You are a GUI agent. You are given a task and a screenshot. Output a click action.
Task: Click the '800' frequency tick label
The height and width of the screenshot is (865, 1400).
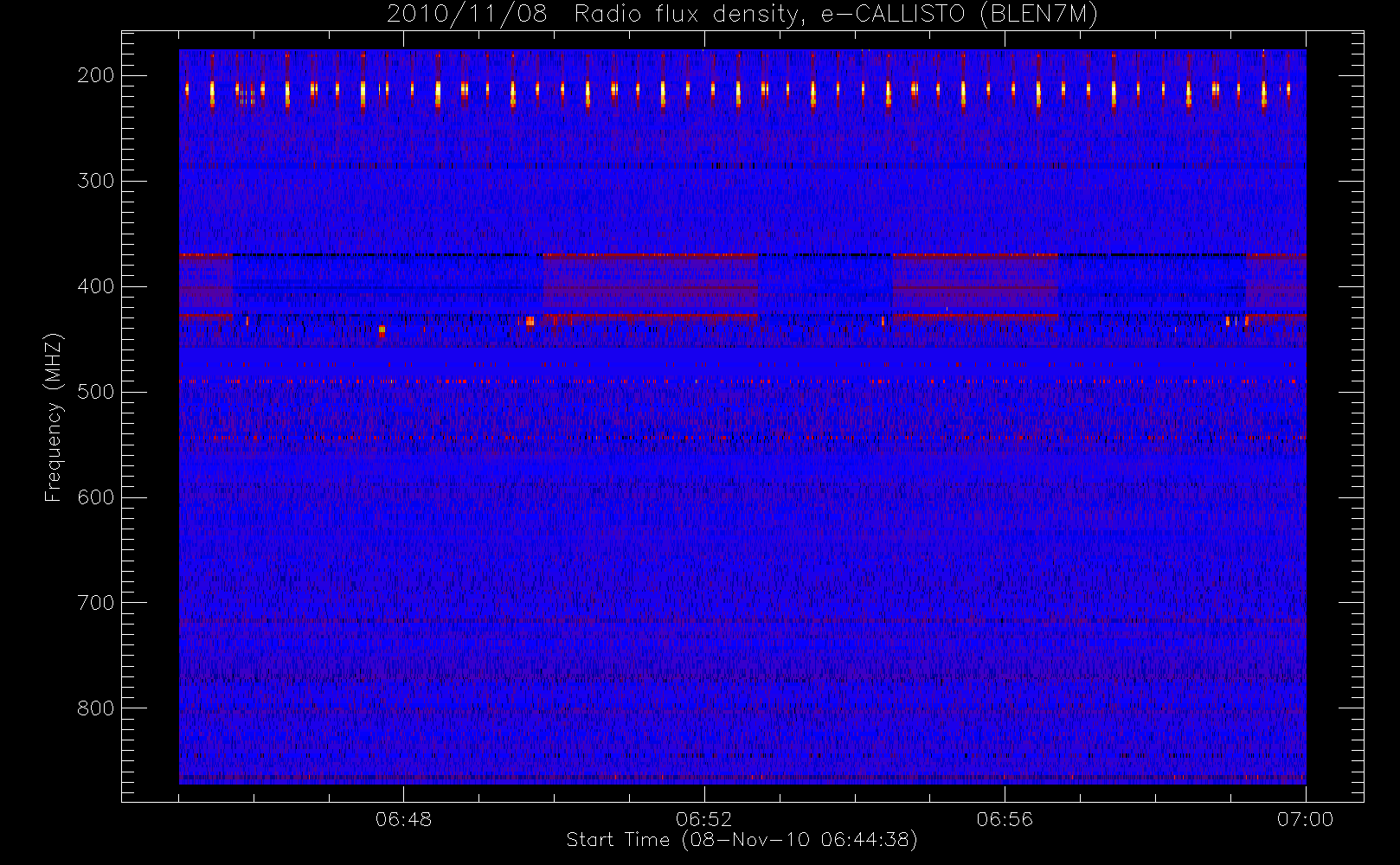(x=95, y=708)
